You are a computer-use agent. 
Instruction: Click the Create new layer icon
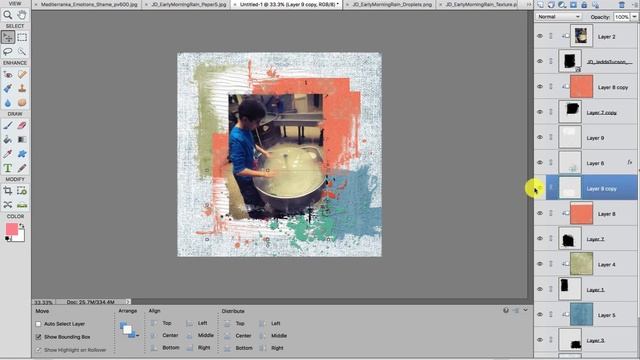(540, 4)
